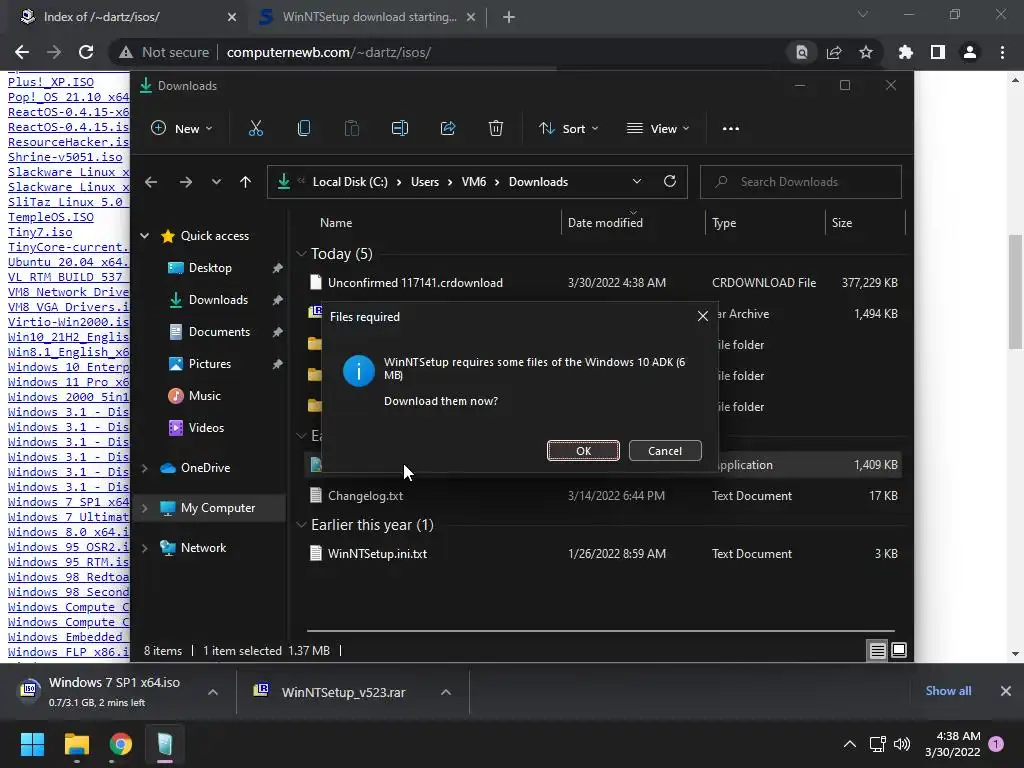Click Cancel in Files required dialog
This screenshot has width=1024, height=768.
[665, 451]
